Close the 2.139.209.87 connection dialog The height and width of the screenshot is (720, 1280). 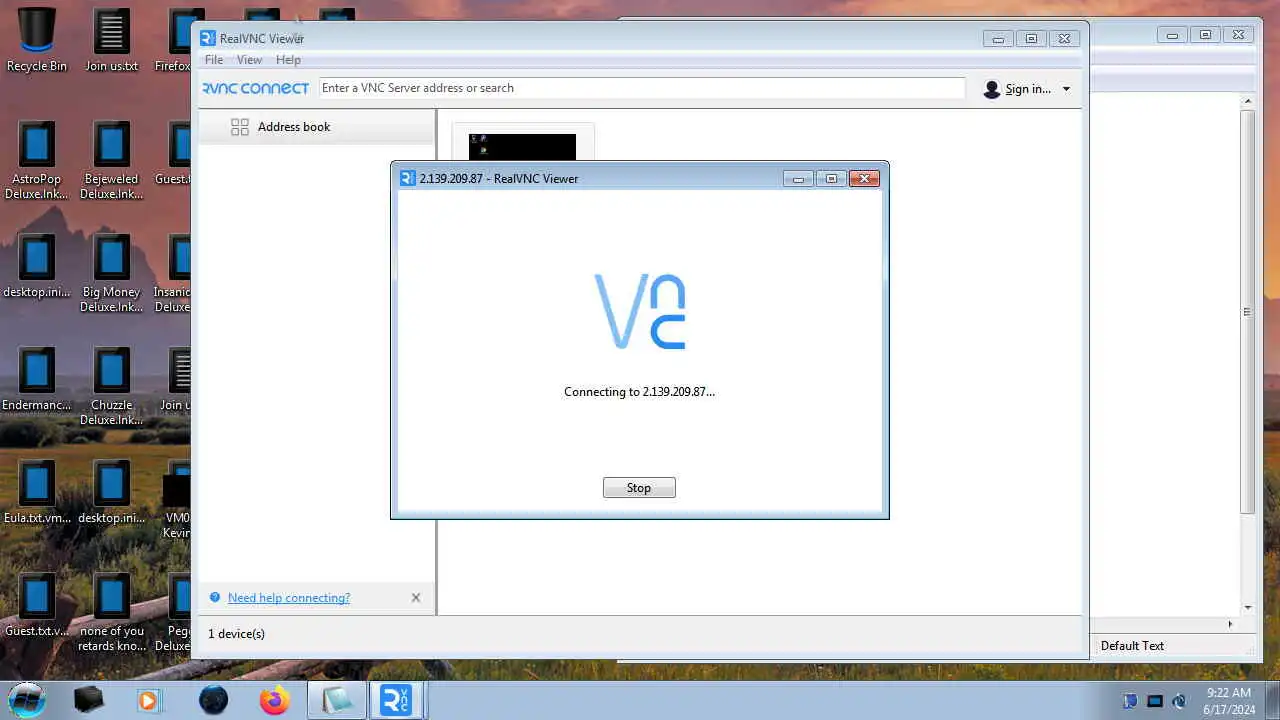pos(864,179)
